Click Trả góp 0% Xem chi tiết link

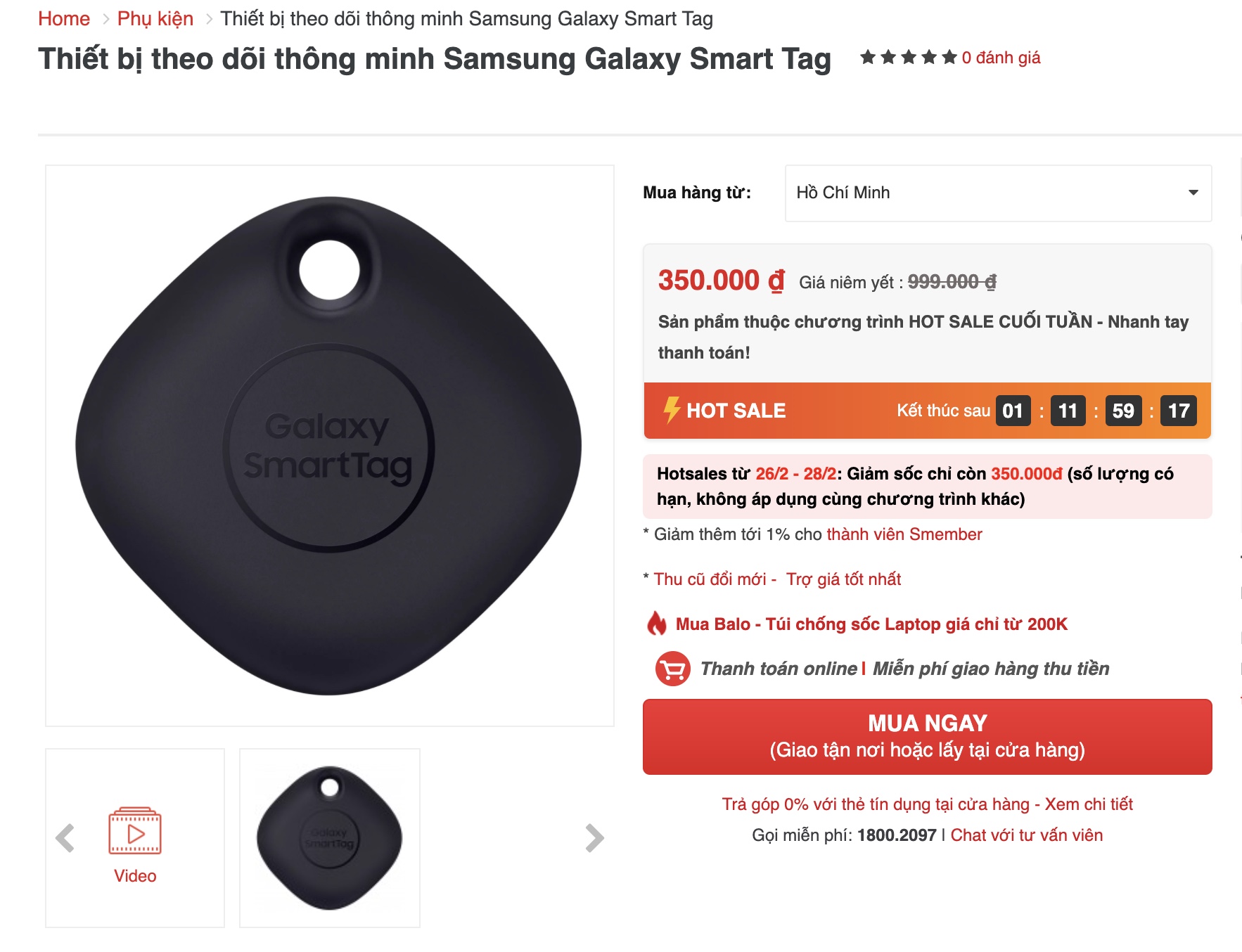click(x=927, y=804)
